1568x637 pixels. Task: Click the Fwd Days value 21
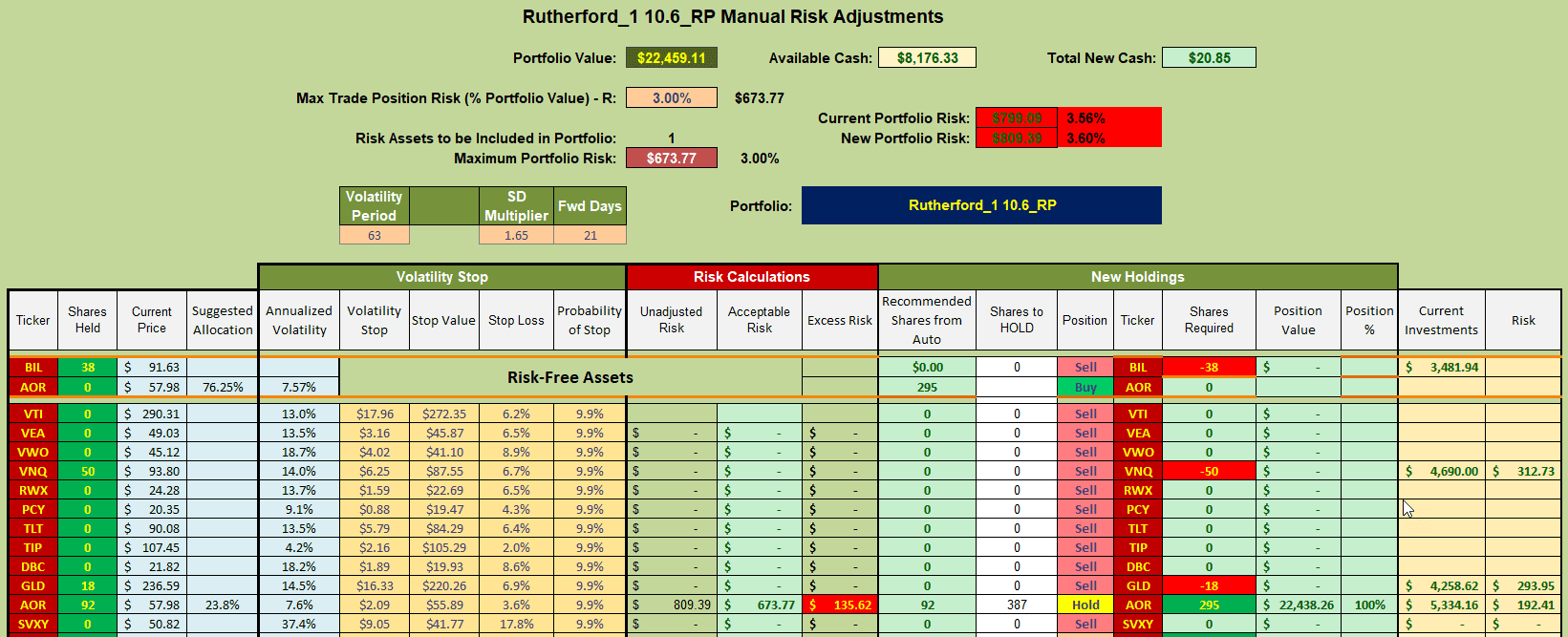591,235
